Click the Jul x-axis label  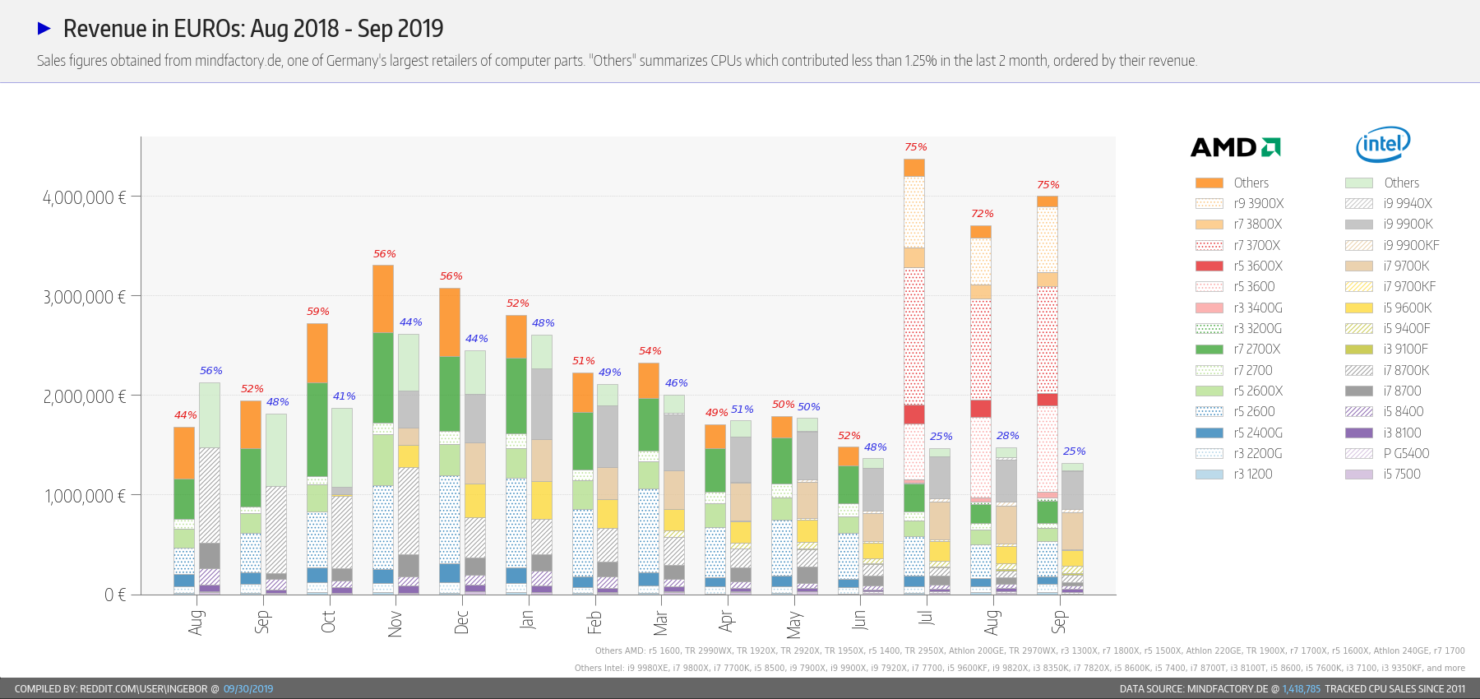pos(928,616)
